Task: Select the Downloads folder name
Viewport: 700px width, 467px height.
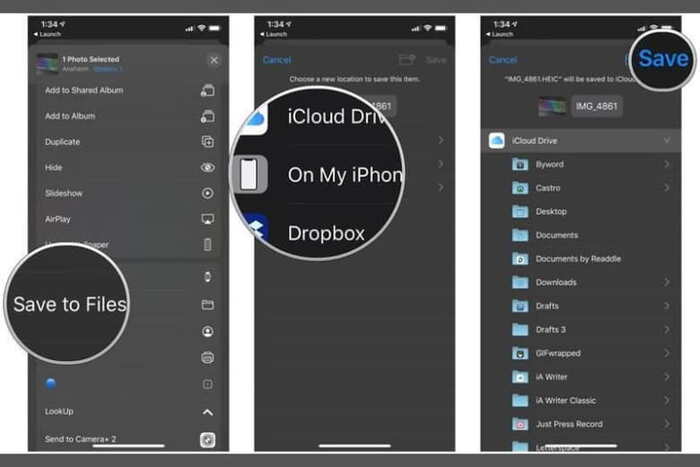Action: (556, 283)
